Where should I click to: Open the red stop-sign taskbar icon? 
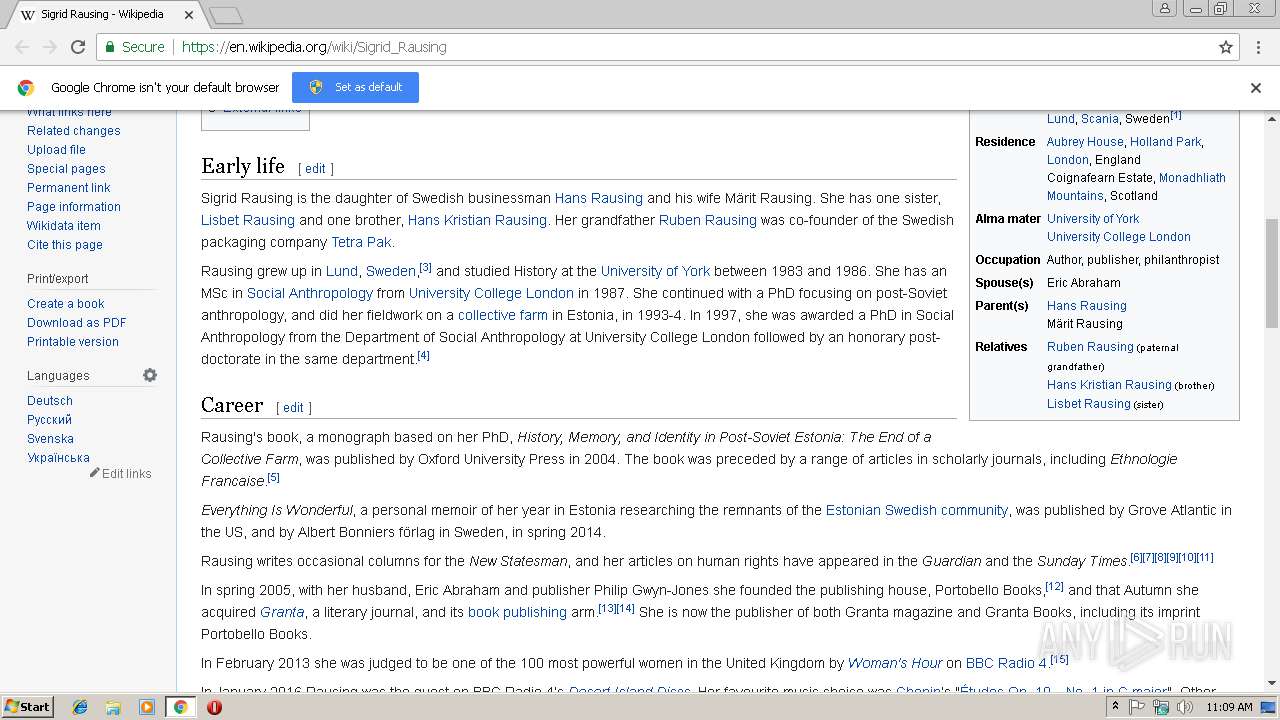pyautogui.click(x=214, y=707)
